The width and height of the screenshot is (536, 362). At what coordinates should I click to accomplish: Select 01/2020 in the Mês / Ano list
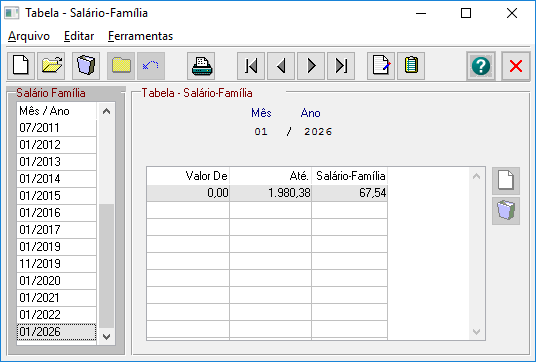coord(56,281)
